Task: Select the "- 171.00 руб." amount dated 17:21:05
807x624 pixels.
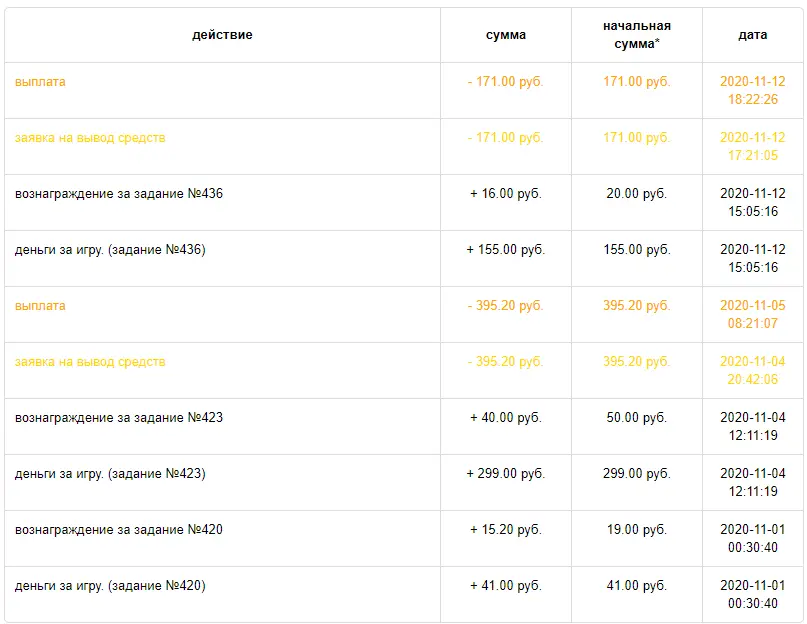Action: tap(505, 138)
